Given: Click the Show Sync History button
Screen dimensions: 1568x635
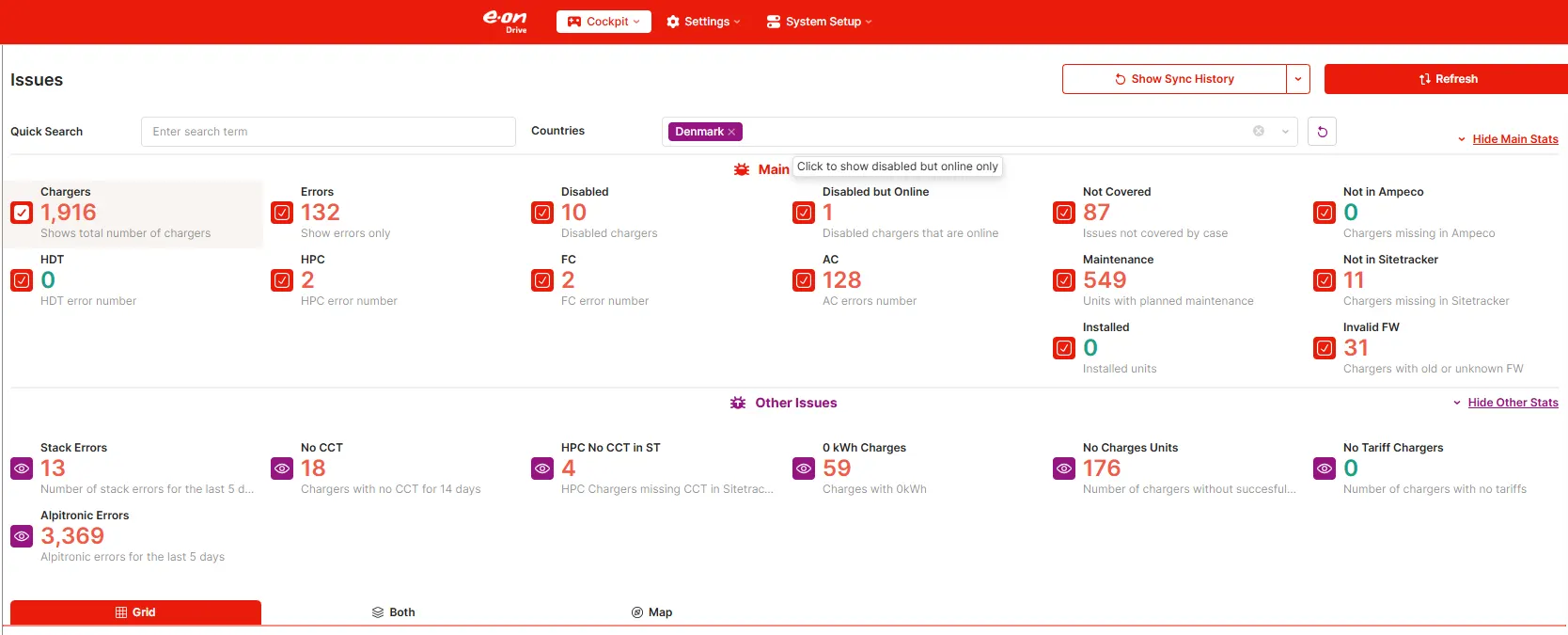Looking at the screenshot, I should point(1174,79).
